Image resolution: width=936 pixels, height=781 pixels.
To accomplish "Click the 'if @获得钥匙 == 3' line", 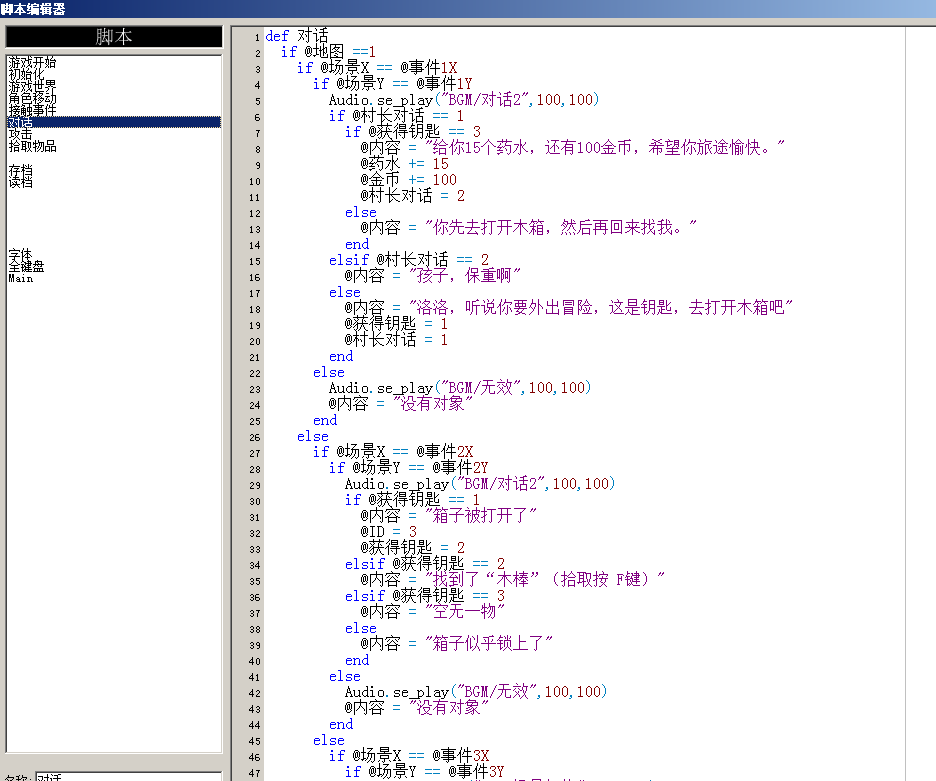I will click(412, 131).
